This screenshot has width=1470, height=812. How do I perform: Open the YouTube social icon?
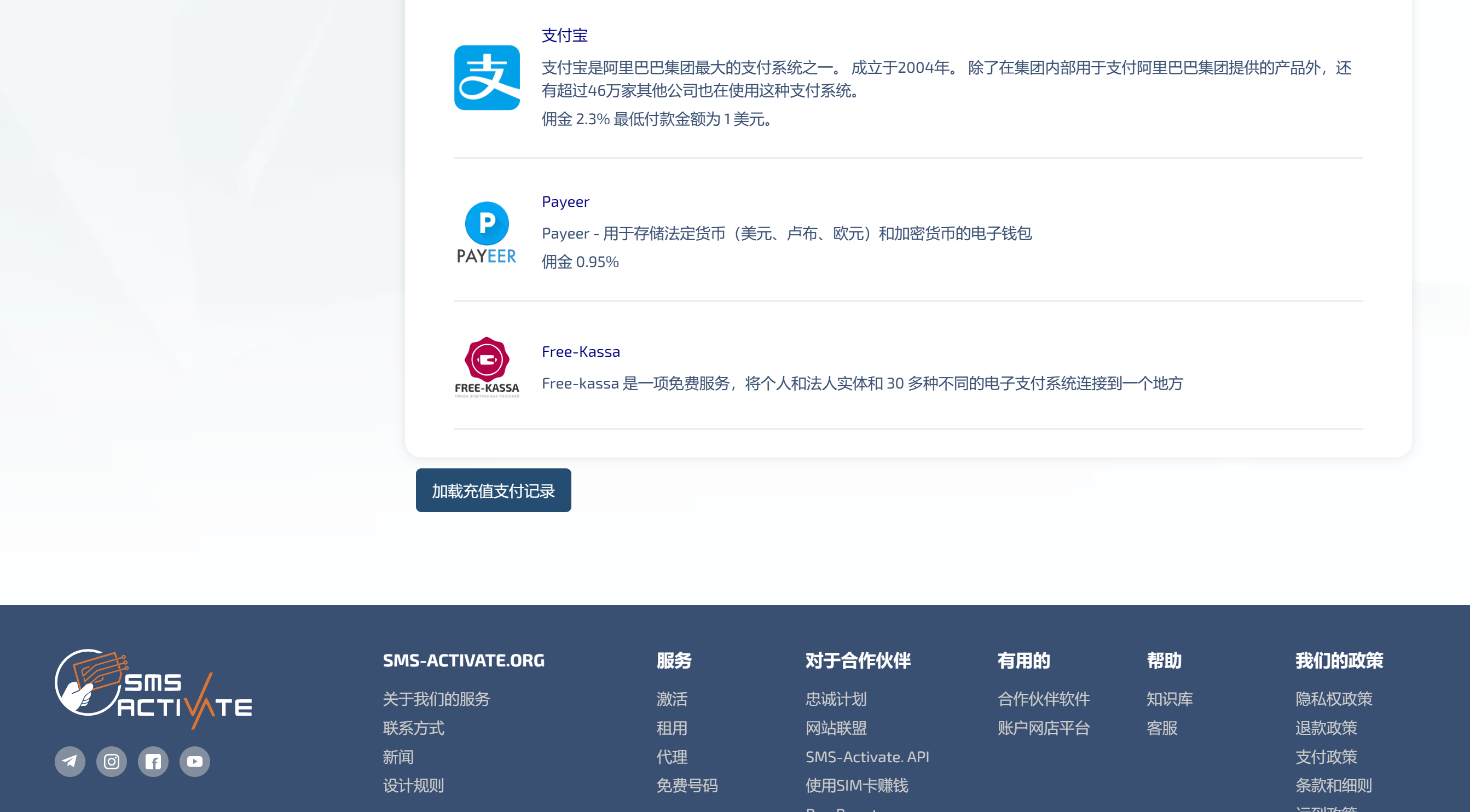point(195,761)
